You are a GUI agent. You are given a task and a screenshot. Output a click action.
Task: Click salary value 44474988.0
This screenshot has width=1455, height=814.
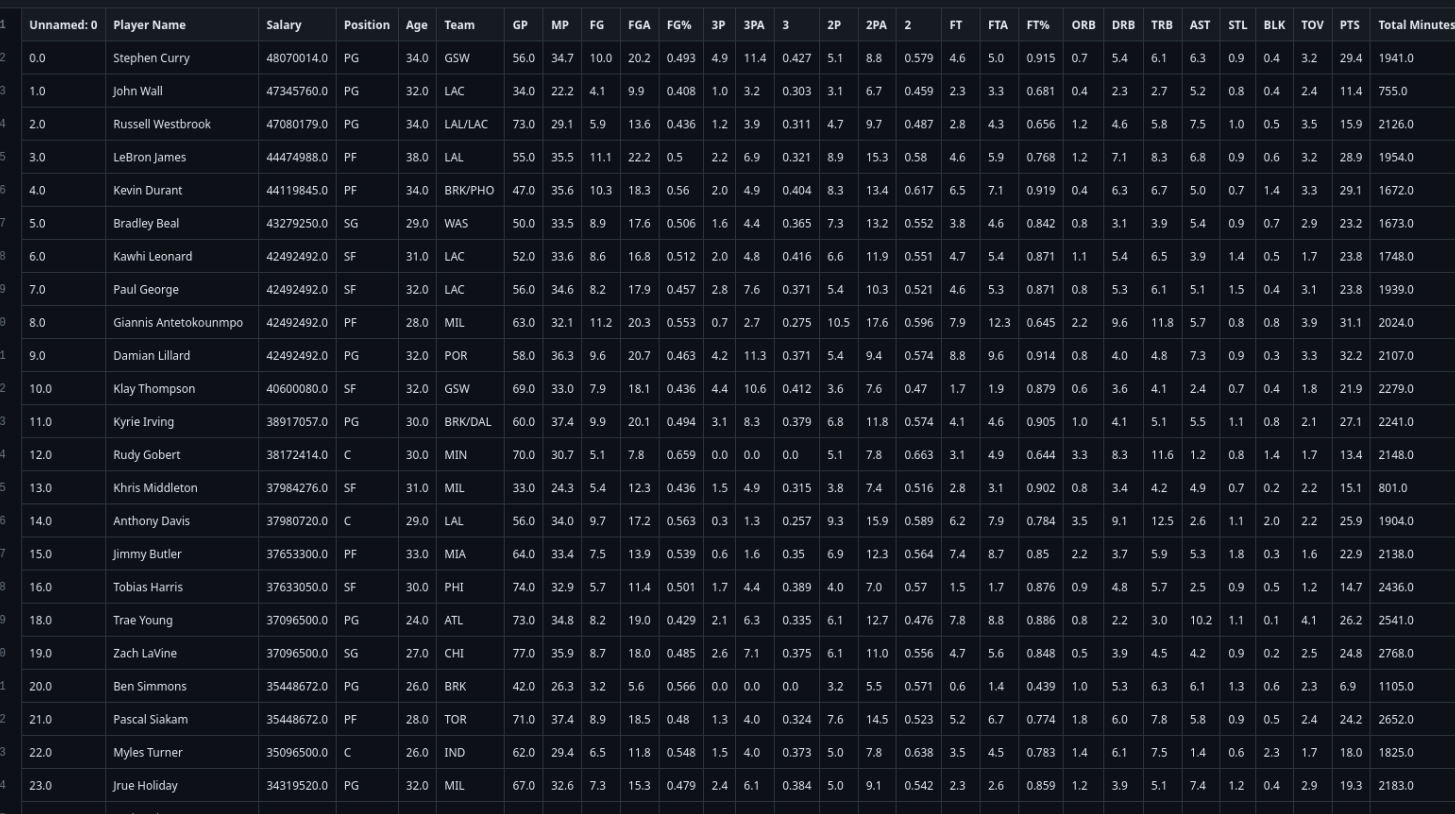click(x=297, y=157)
